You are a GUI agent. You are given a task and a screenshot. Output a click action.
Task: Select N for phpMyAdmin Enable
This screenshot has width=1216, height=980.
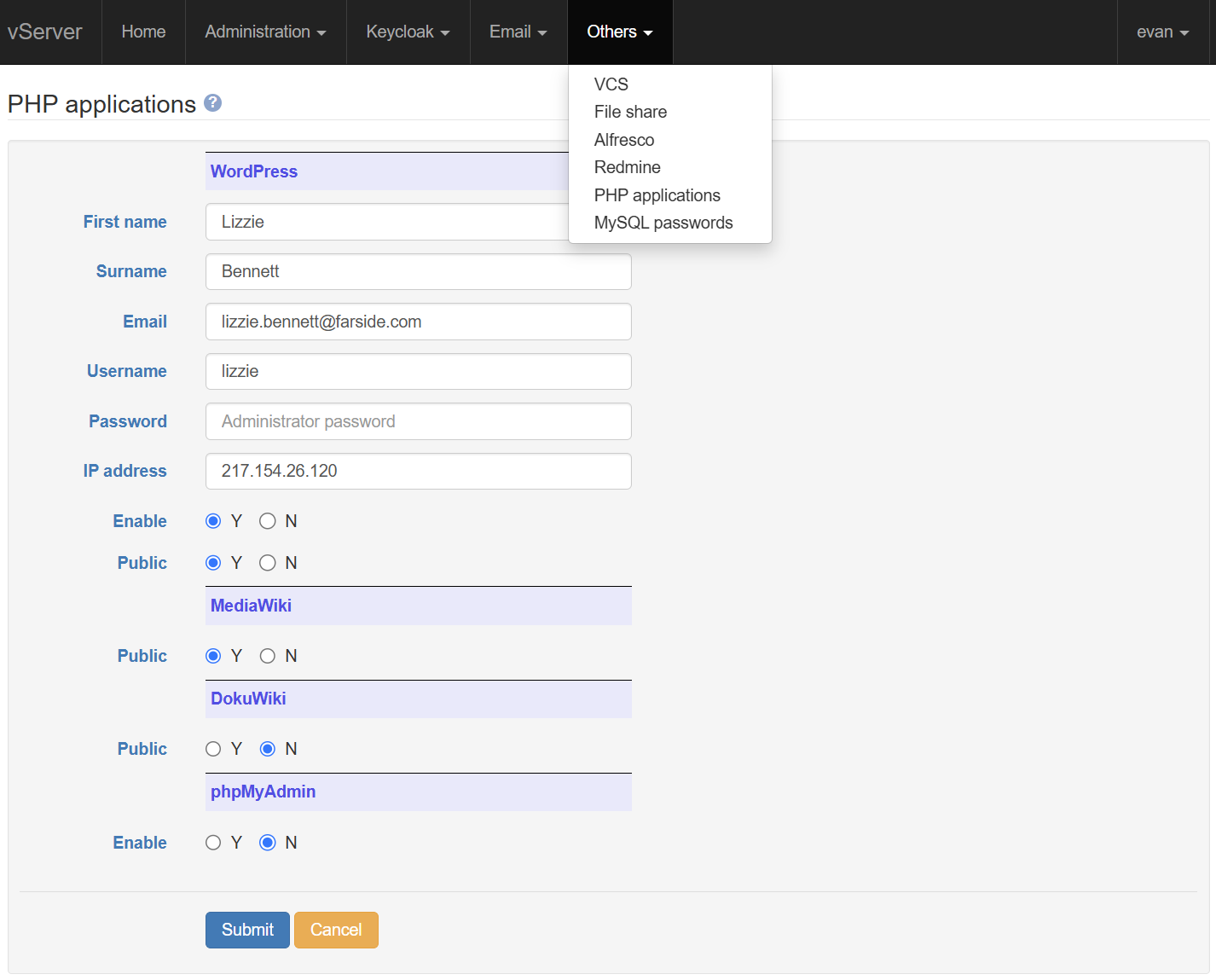(268, 843)
